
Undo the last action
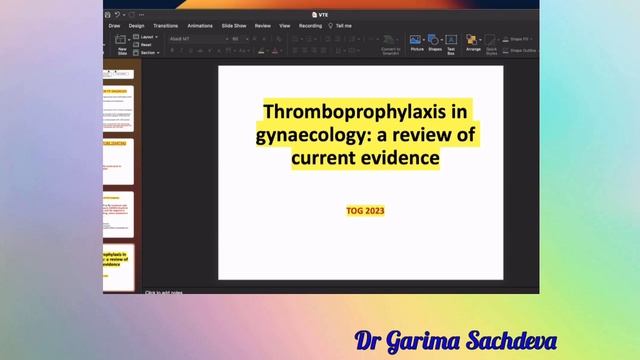click(117, 15)
